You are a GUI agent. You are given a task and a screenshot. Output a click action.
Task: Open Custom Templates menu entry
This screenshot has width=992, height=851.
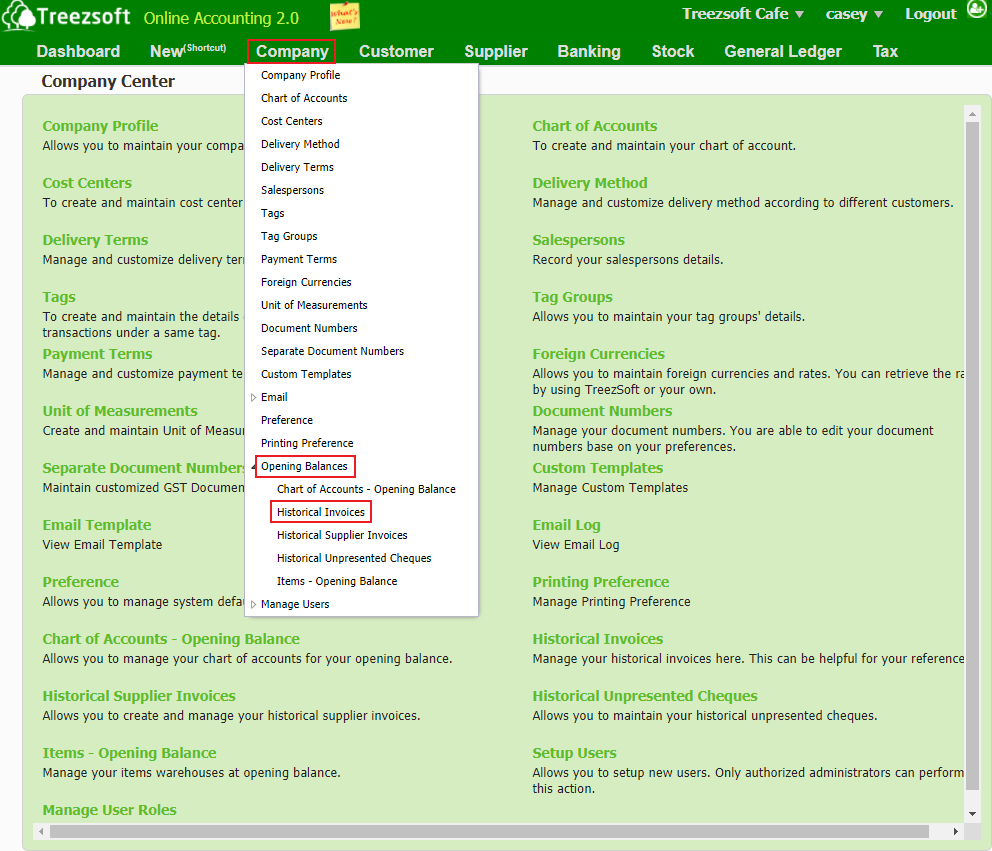tap(306, 374)
